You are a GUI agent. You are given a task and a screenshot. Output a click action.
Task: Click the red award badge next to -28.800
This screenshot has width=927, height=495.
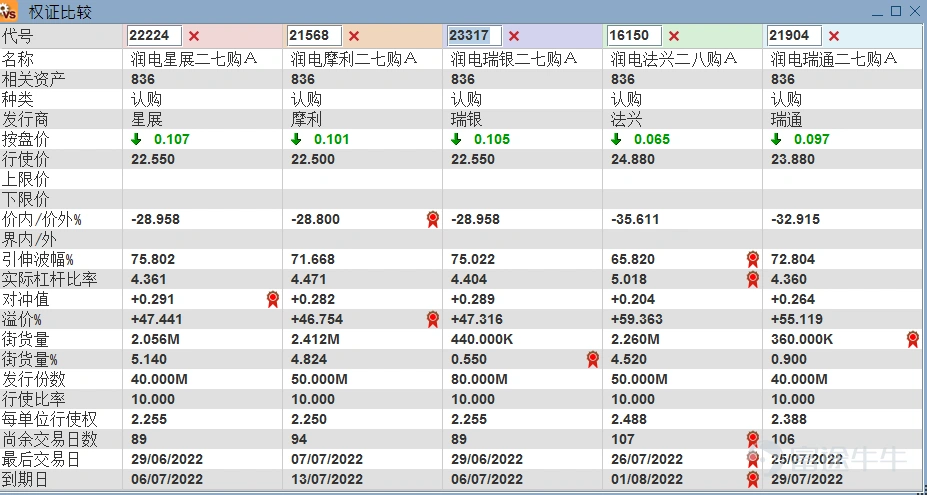(x=433, y=219)
